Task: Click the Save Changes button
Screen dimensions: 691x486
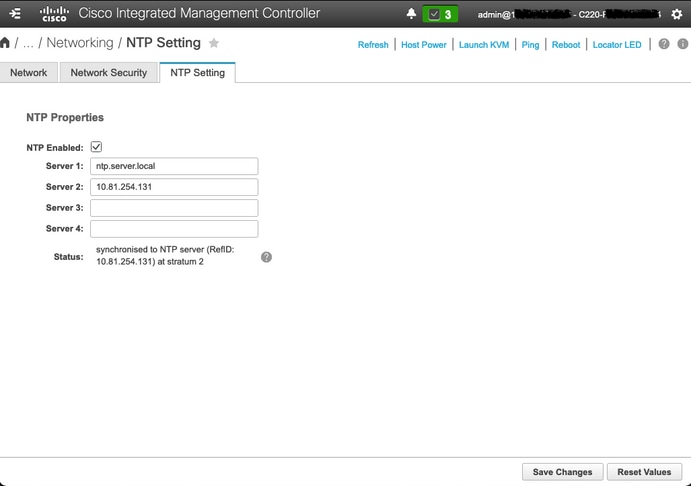Action: click(563, 472)
